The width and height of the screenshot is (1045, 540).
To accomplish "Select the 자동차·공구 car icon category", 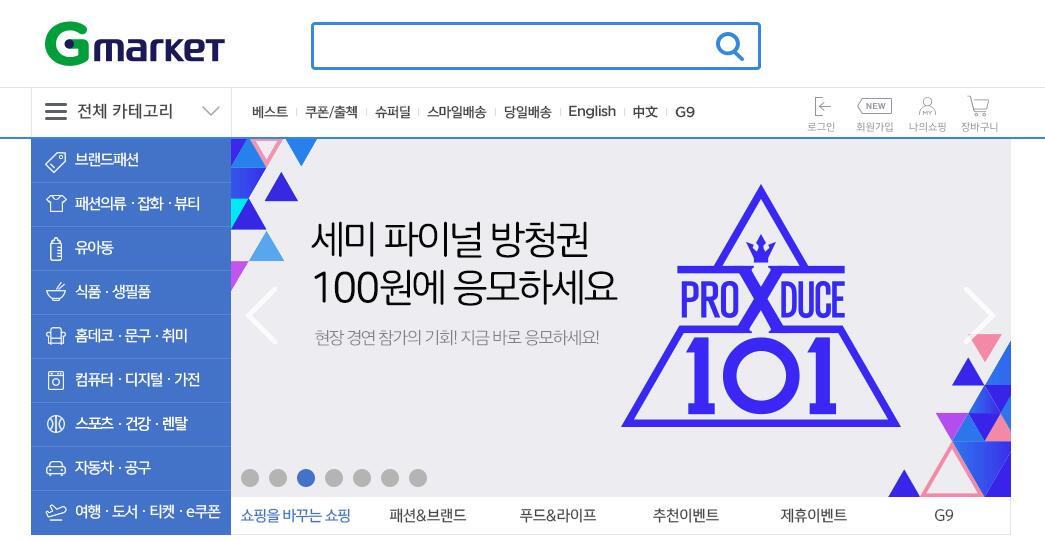I will pyautogui.click(x=131, y=468).
